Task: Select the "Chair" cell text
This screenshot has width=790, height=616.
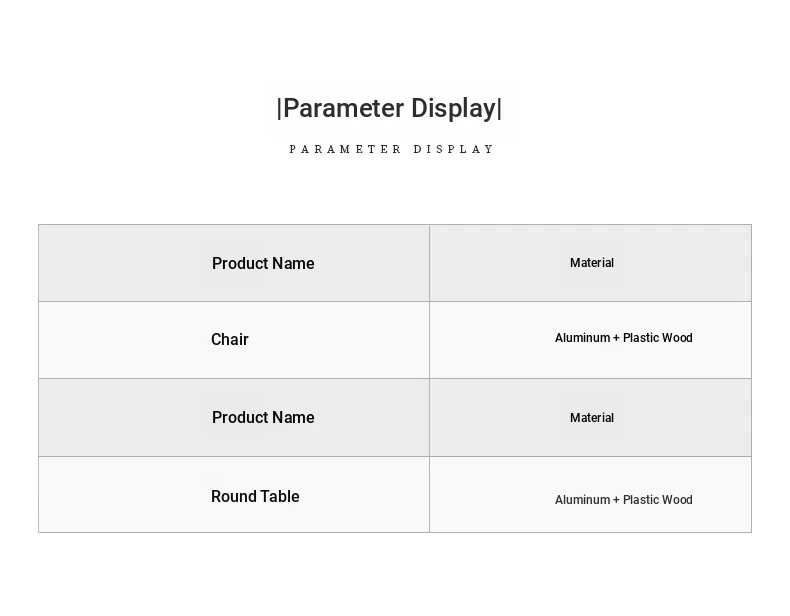Action: point(230,339)
